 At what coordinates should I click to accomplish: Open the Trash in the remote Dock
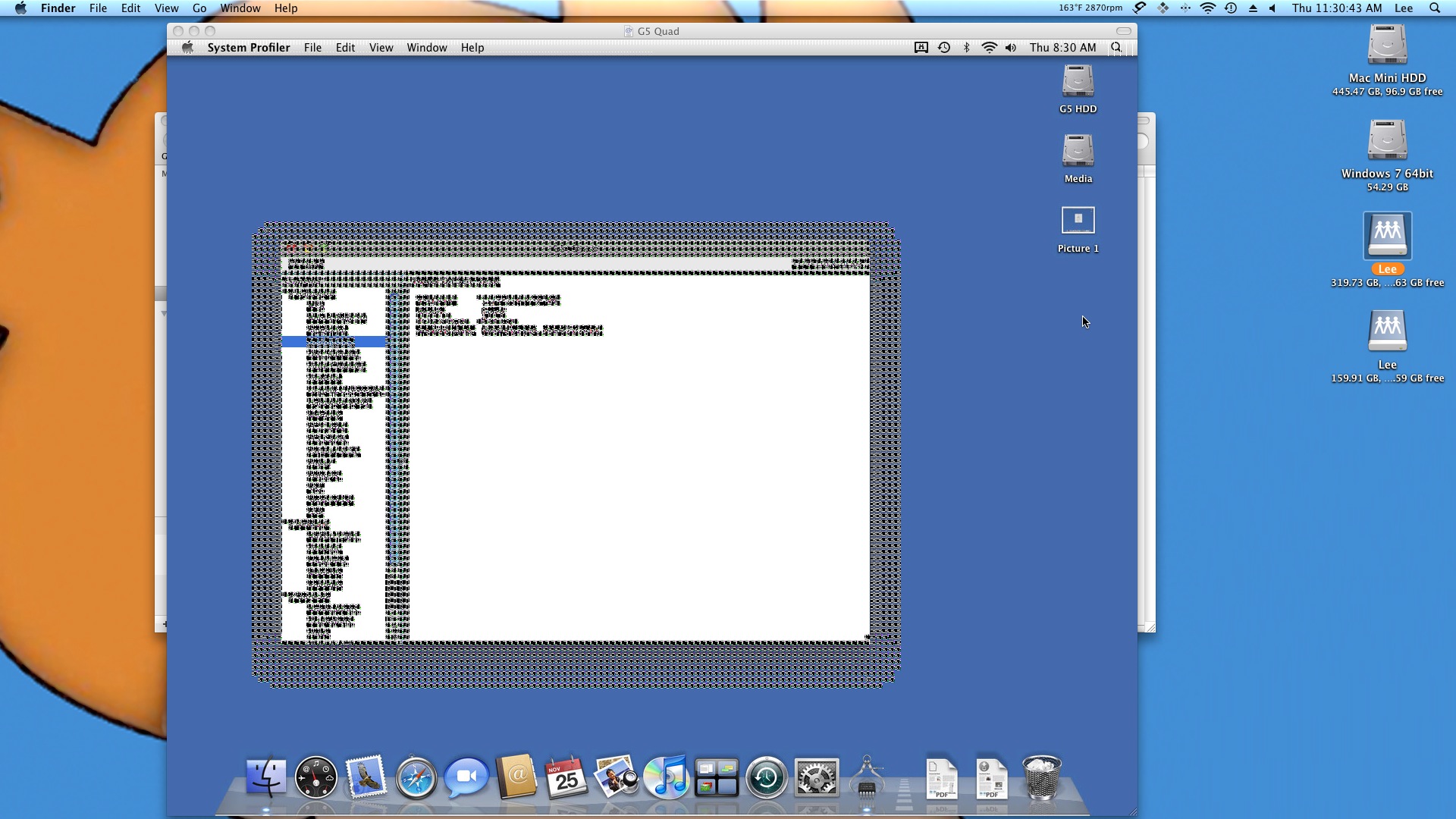coord(1041,778)
